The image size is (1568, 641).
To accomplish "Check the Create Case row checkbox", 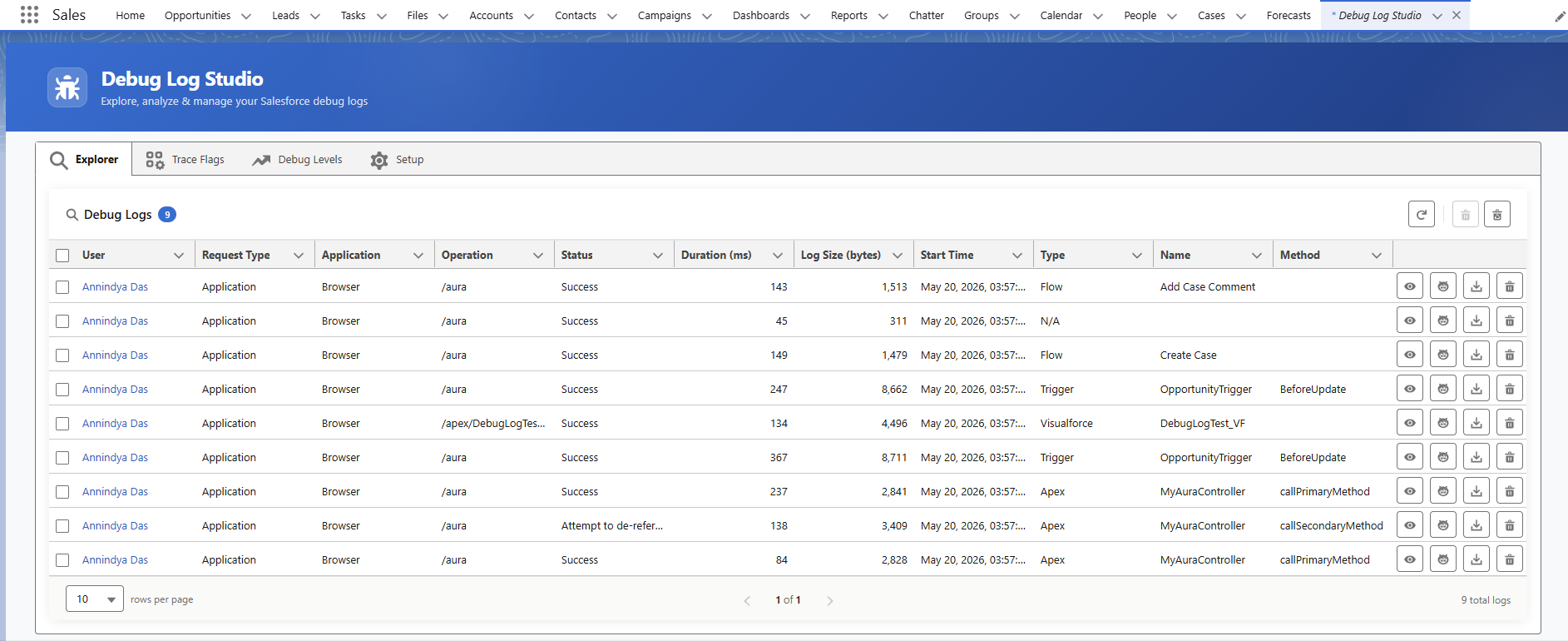I will [x=62, y=355].
